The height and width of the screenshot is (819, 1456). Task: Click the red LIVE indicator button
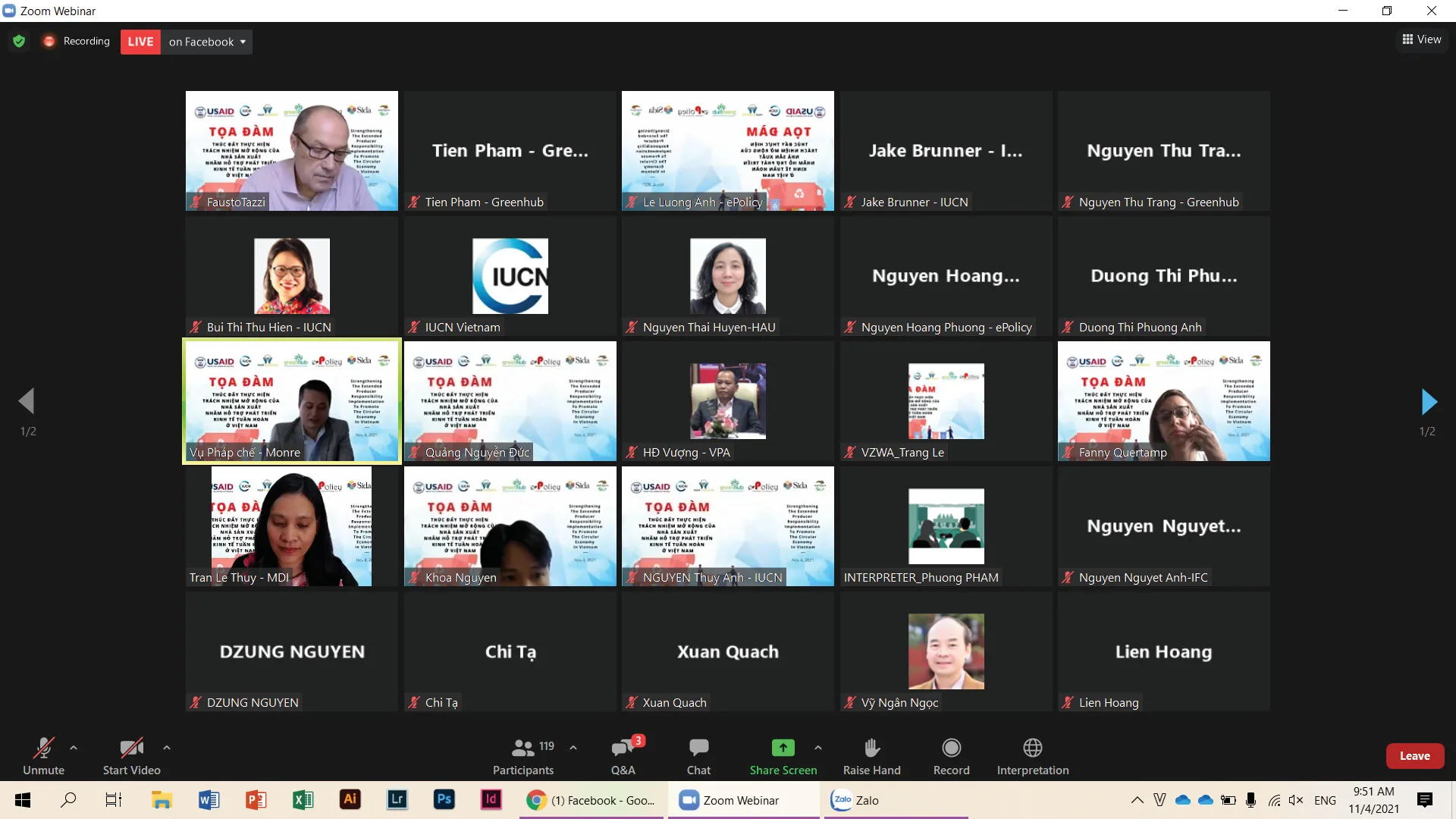pyautogui.click(x=140, y=42)
